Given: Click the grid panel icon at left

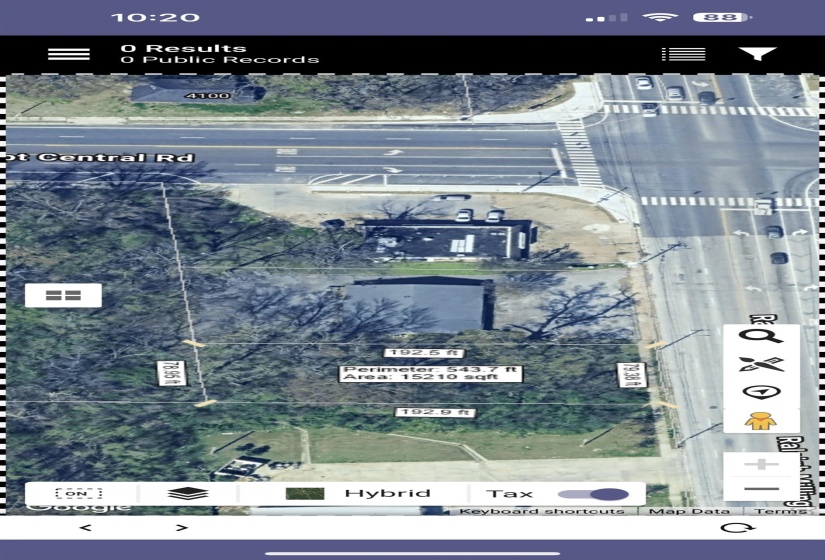Looking at the screenshot, I should pyautogui.click(x=63, y=295).
